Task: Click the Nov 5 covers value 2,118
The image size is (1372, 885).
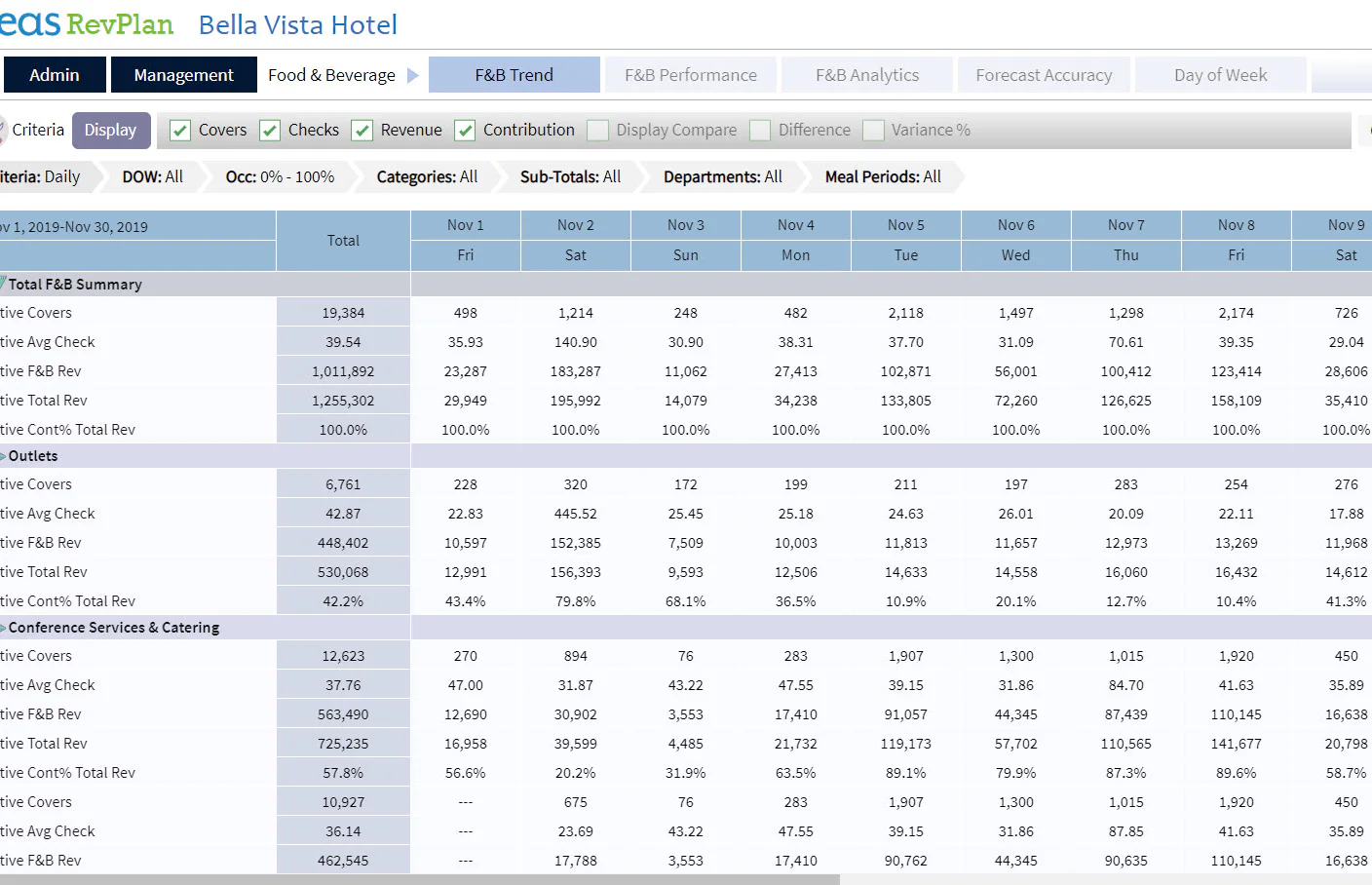Action: point(906,313)
